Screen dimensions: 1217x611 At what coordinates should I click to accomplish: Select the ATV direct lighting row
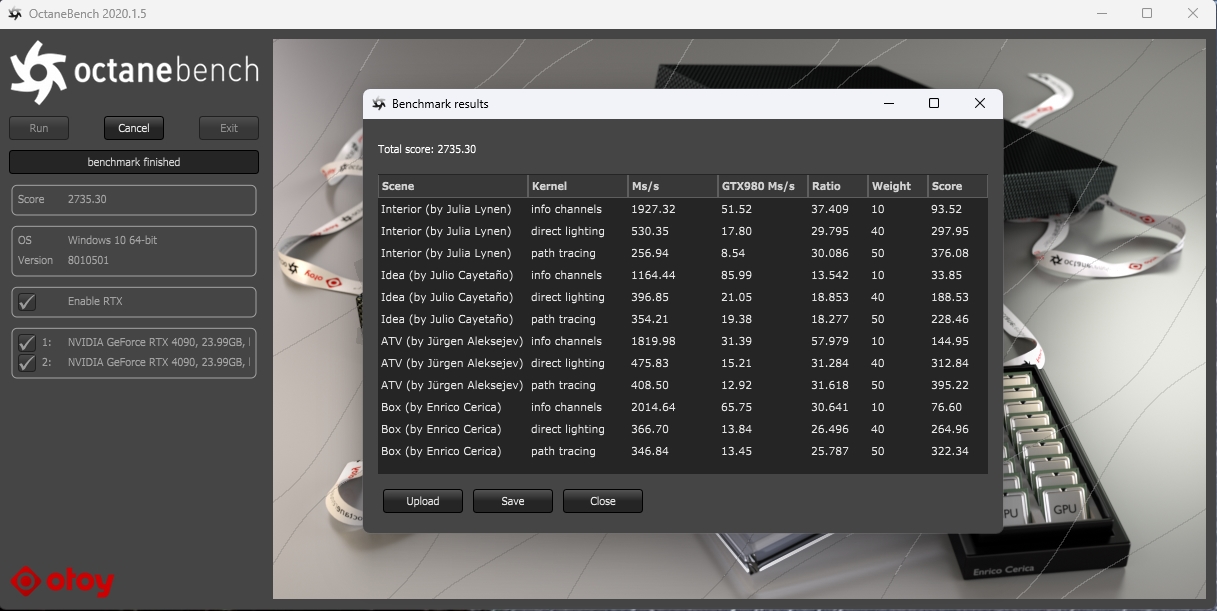(x=683, y=363)
